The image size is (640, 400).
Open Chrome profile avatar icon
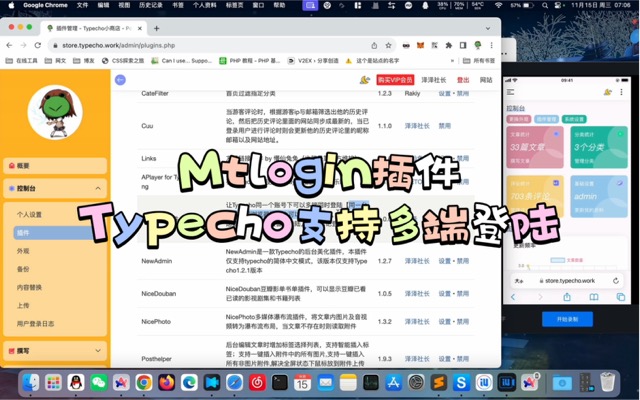(477, 45)
